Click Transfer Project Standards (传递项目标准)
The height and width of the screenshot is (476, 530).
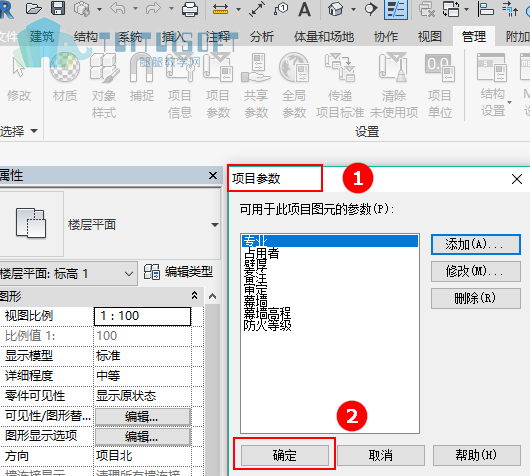pos(340,86)
